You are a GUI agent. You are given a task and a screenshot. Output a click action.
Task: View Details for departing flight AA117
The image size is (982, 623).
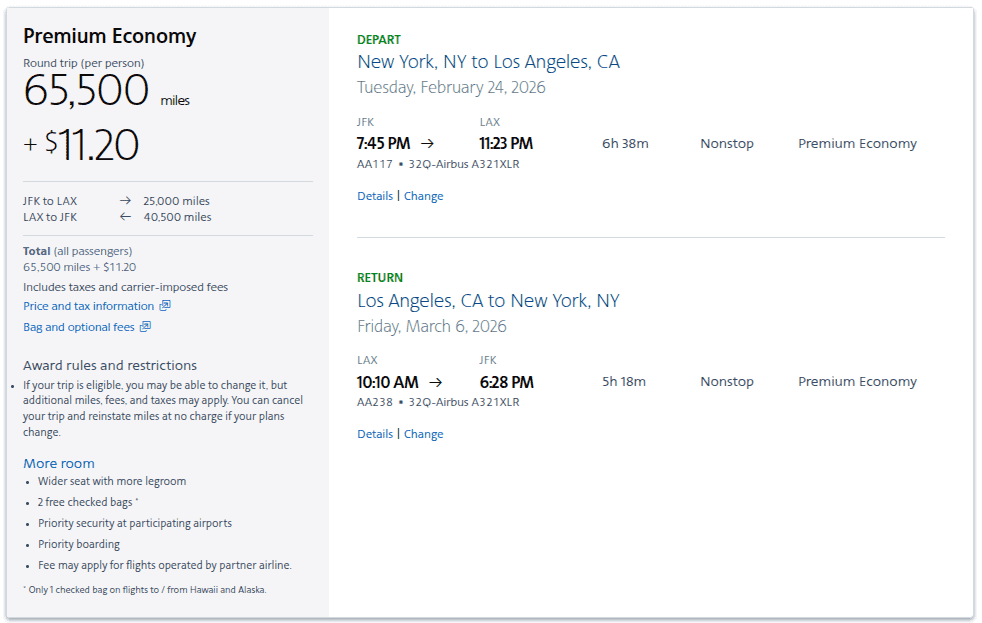pyautogui.click(x=375, y=196)
